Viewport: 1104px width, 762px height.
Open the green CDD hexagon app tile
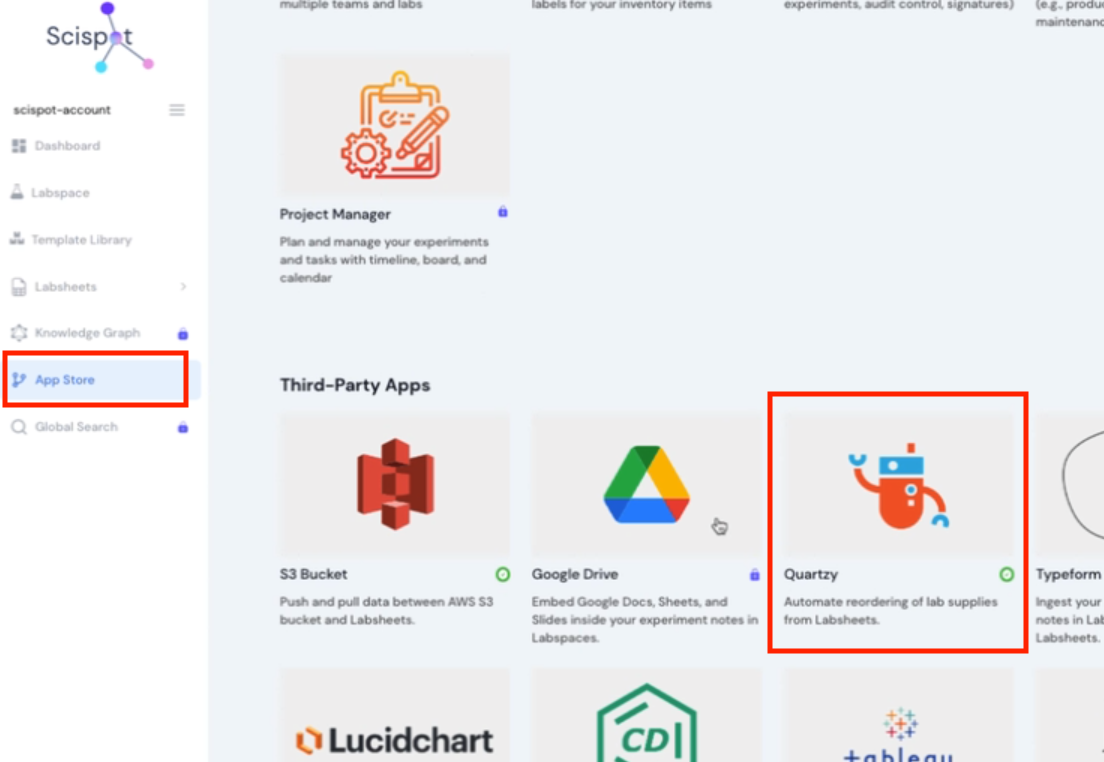646,715
